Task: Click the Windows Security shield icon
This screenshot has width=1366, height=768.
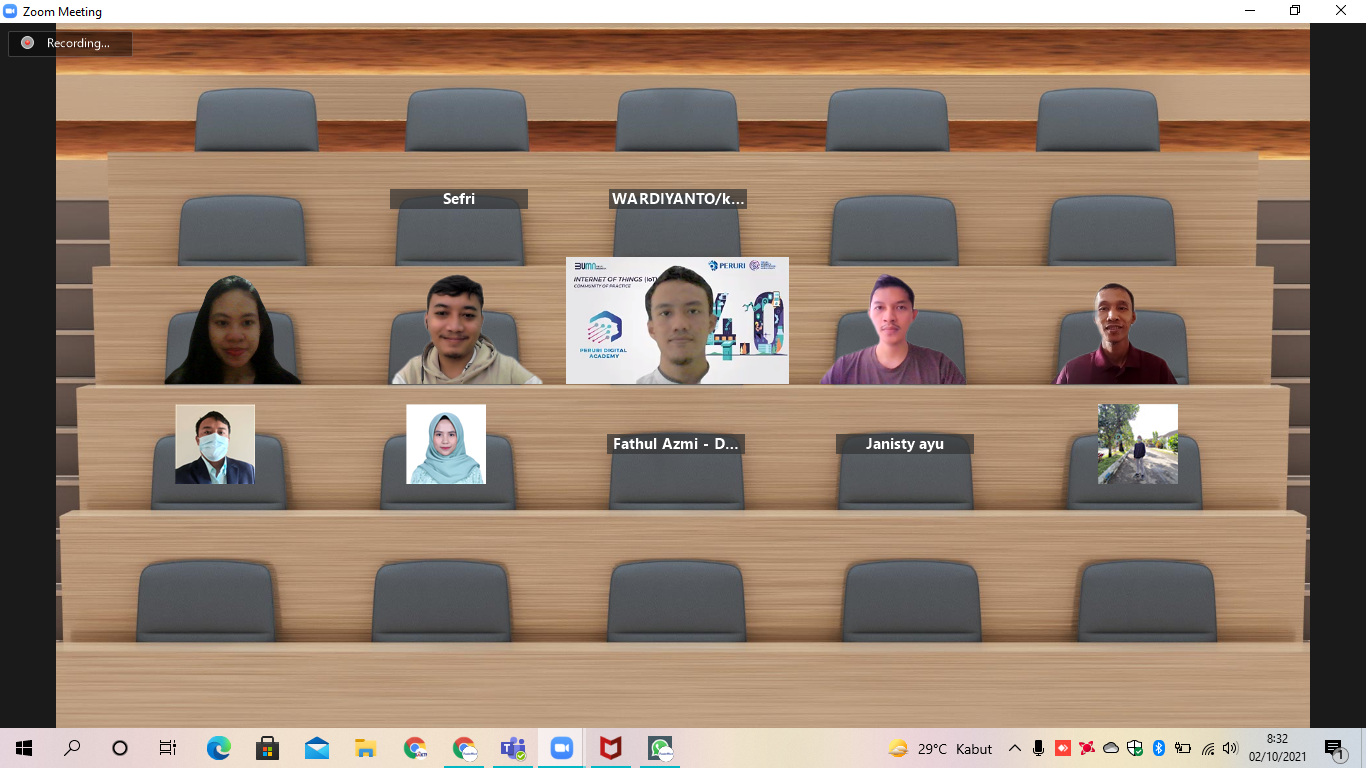Action: [x=1135, y=748]
